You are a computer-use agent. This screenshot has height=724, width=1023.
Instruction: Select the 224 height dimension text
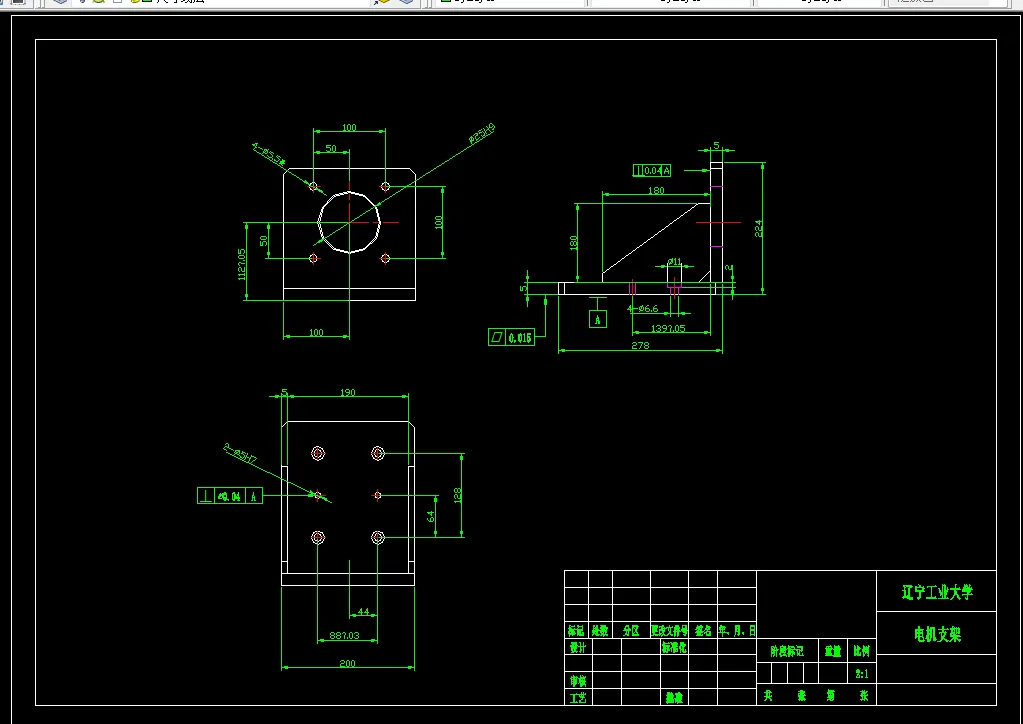click(758, 228)
